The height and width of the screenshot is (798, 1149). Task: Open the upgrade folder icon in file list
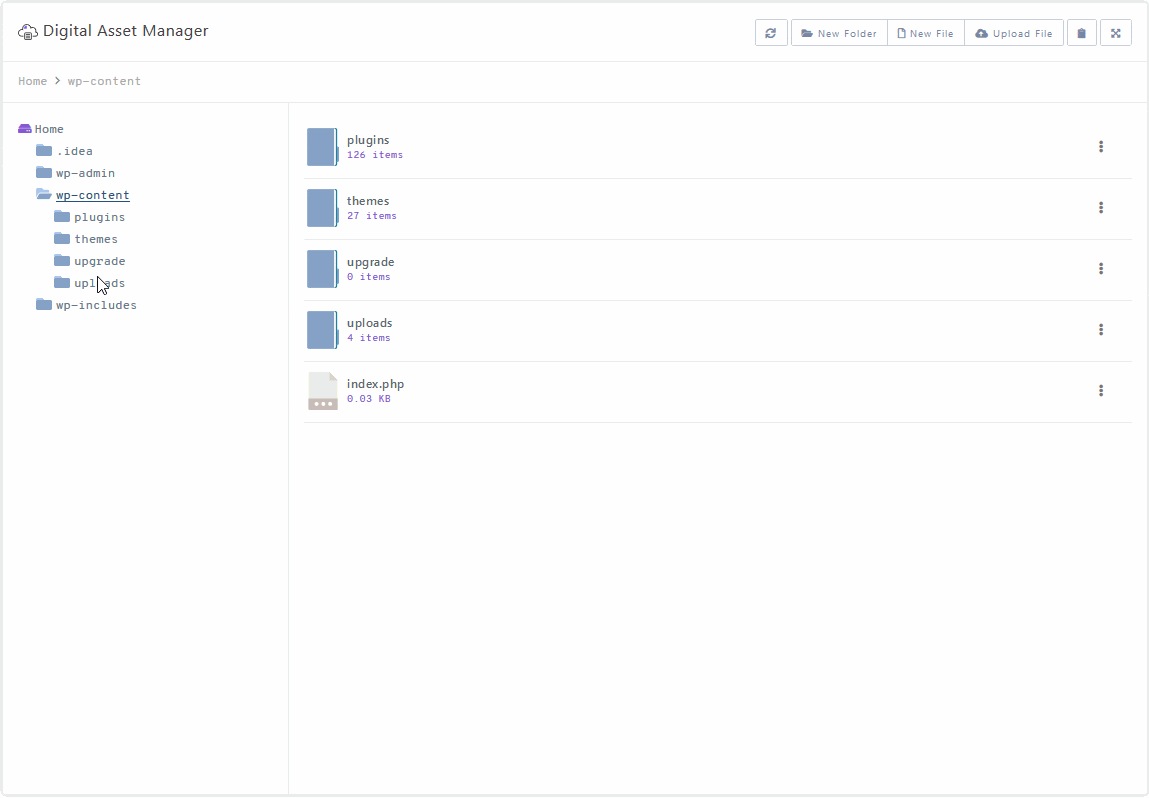tap(322, 268)
